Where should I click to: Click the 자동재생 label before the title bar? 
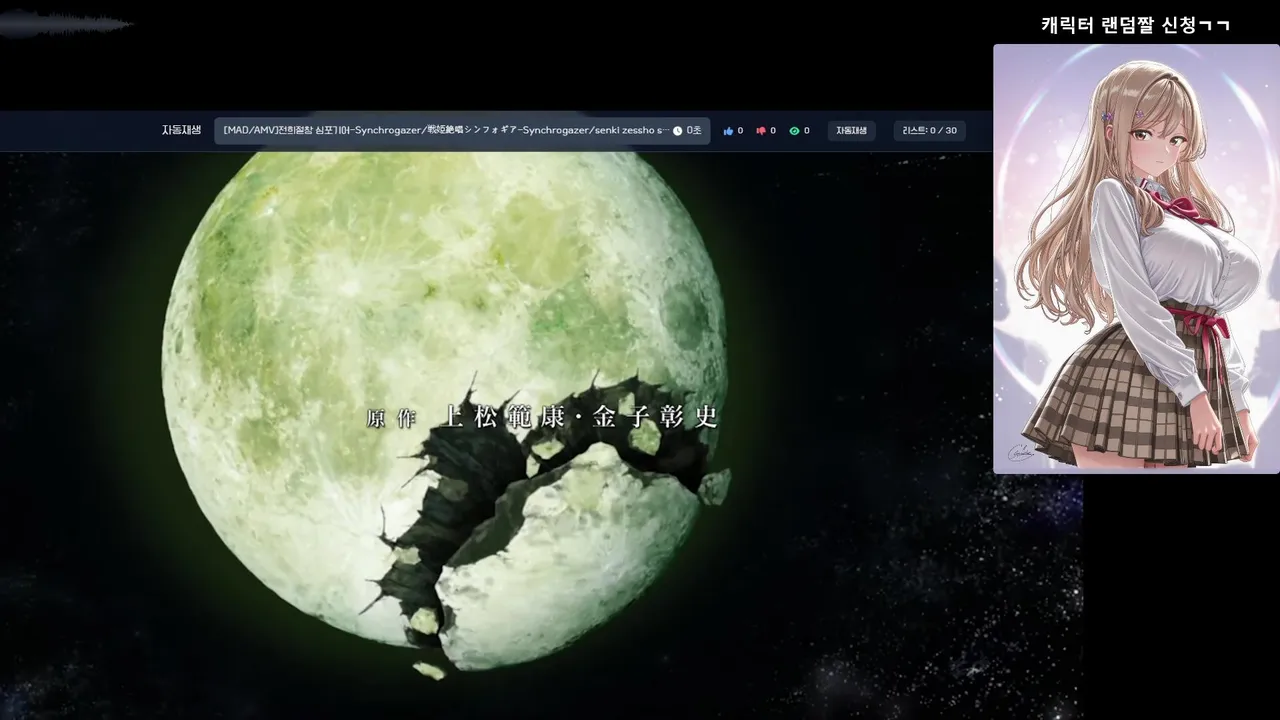pyautogui.click(x=182, y=130)
